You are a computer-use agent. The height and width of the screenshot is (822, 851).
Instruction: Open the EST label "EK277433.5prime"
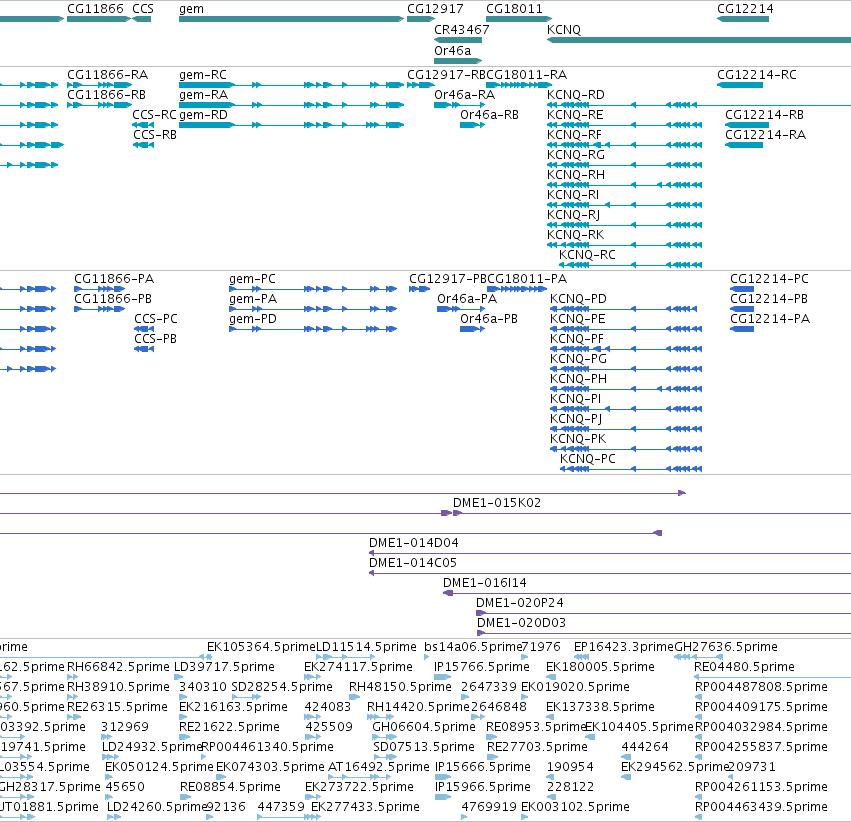coord(365,807)
